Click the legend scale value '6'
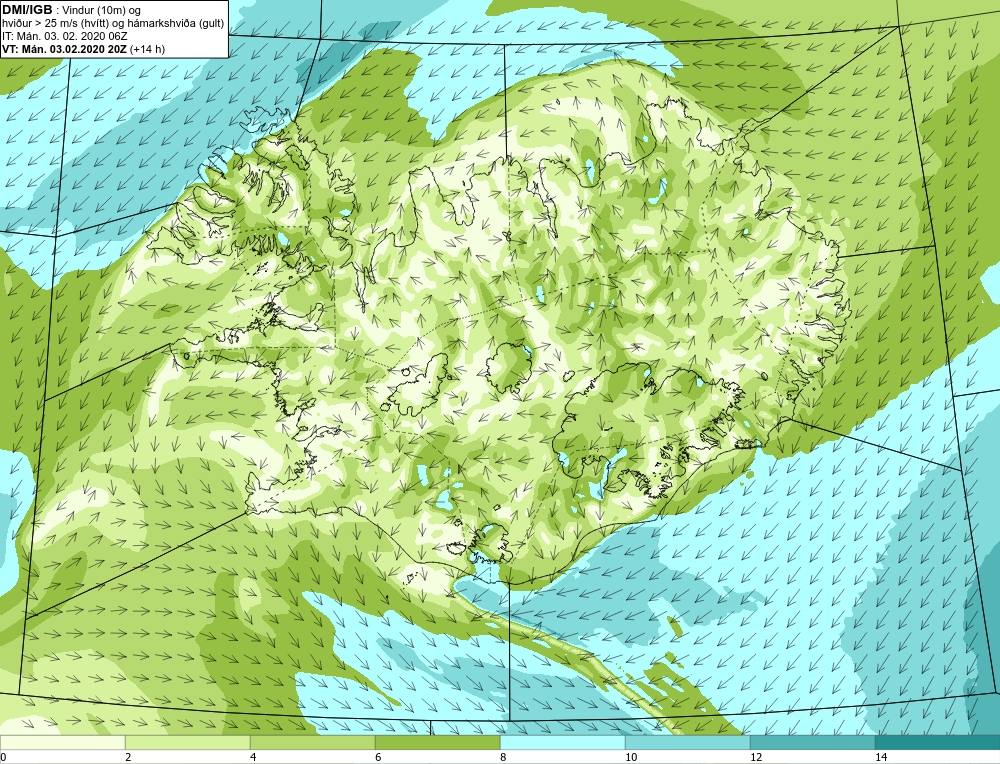 378,757
